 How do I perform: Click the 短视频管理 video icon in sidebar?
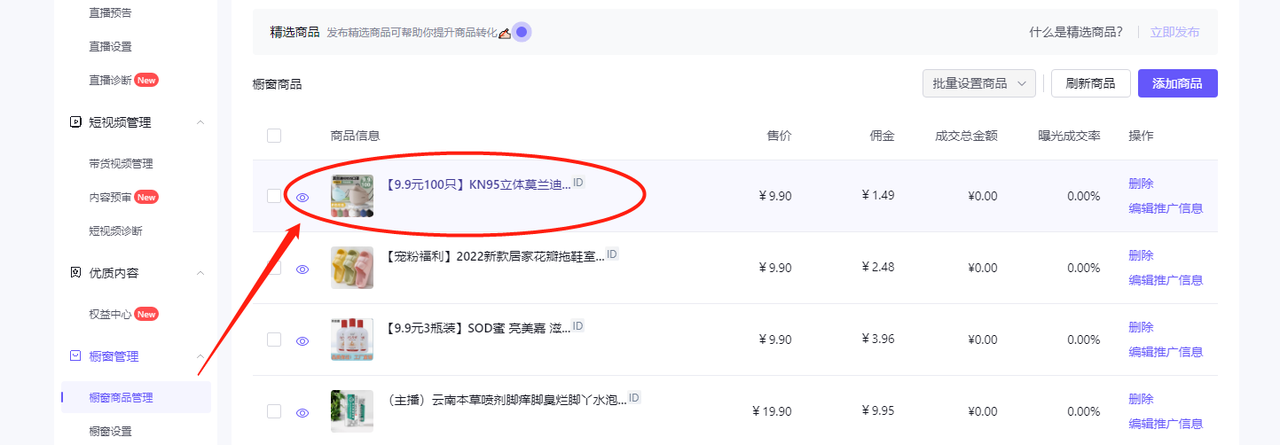(75, 122)
